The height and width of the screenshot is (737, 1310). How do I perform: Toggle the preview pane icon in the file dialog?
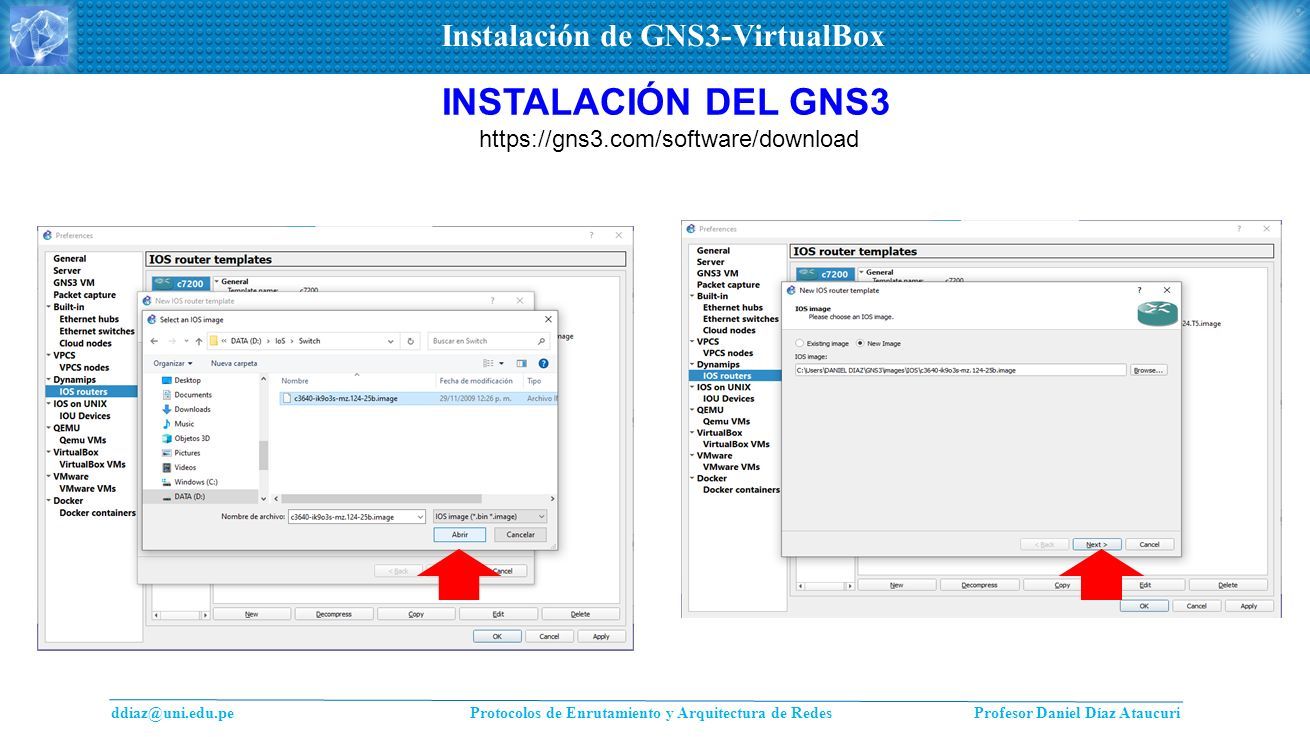[521, 363]
